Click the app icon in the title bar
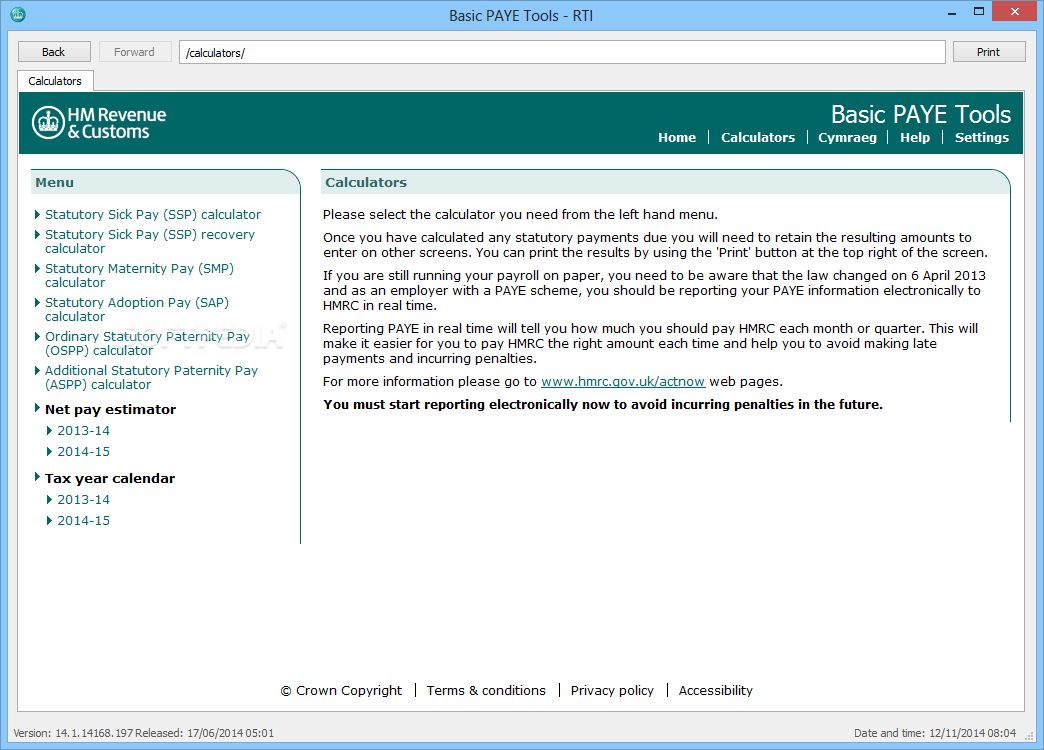 [x=17, y=14]
